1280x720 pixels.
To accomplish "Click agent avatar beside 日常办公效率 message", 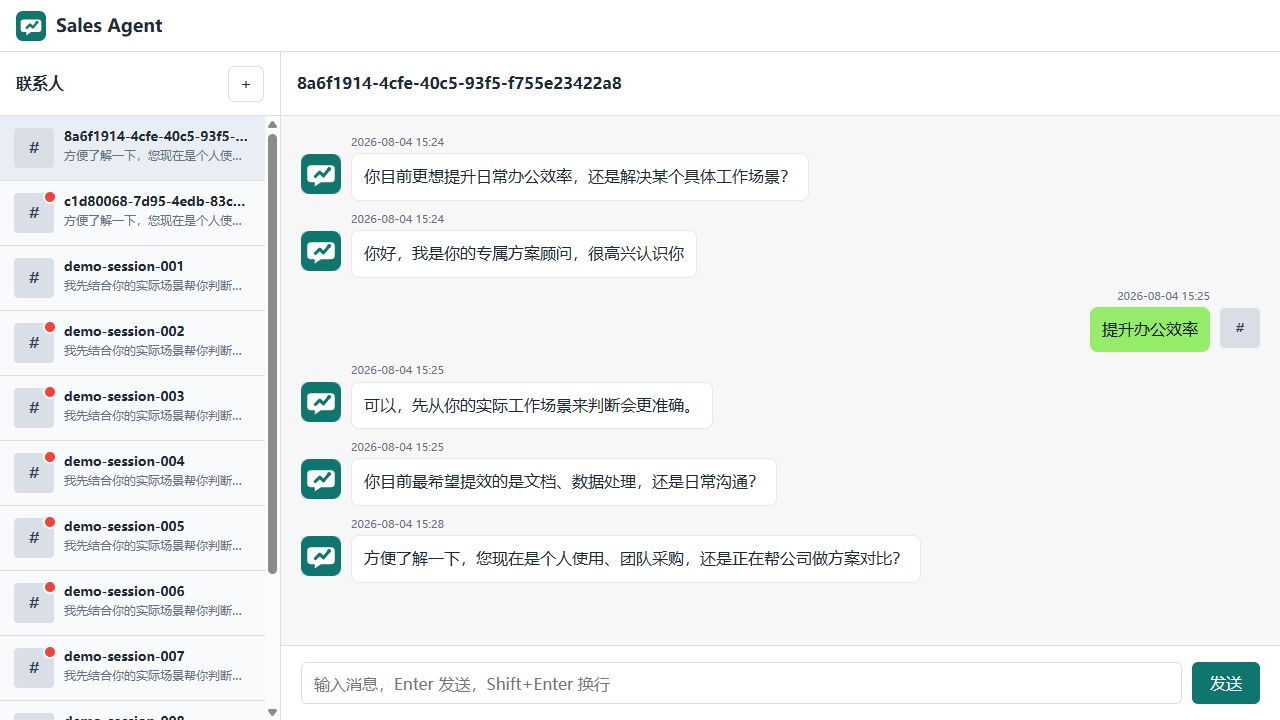I will [321, 174].
